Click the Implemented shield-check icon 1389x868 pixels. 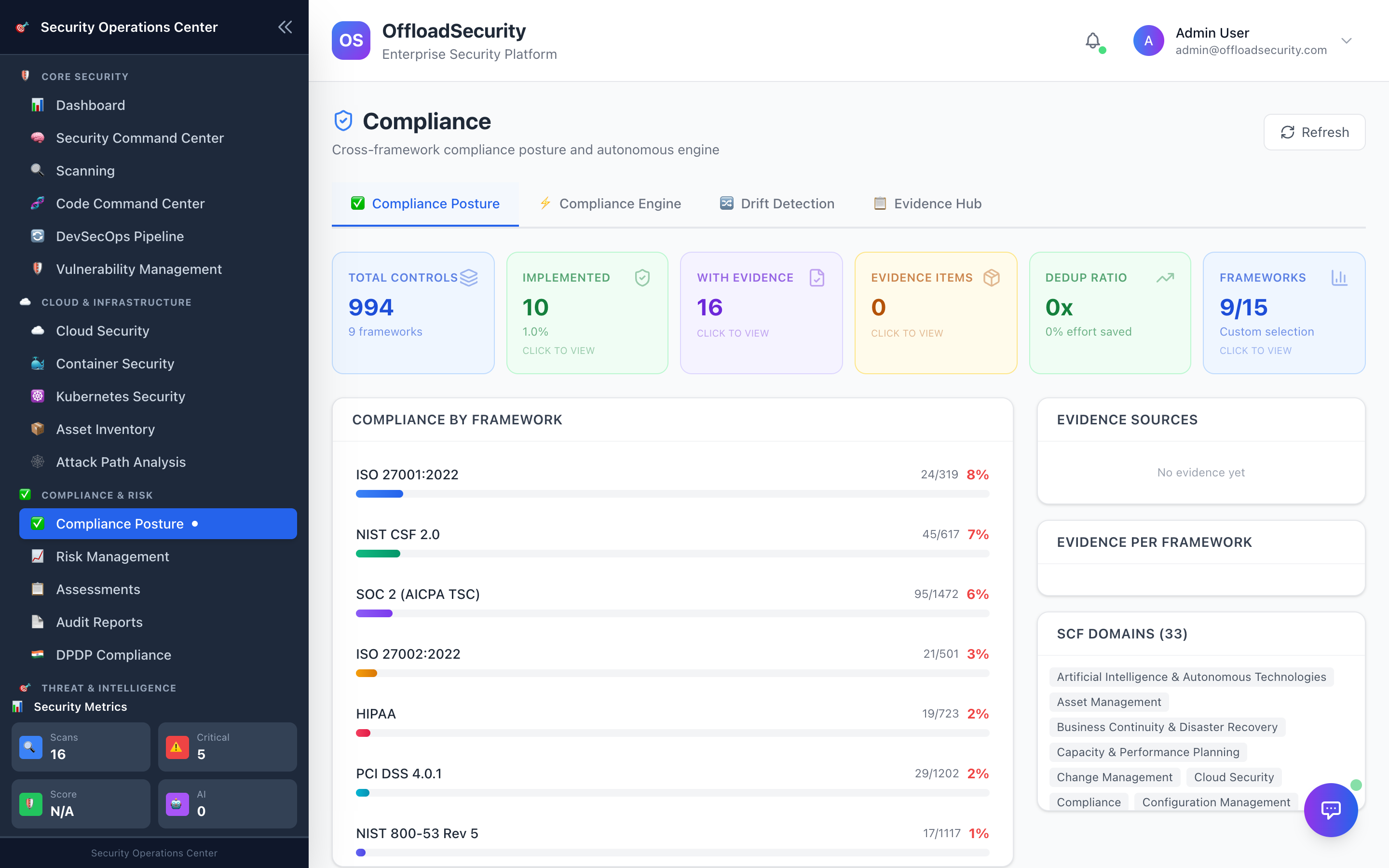pos(642,278)
